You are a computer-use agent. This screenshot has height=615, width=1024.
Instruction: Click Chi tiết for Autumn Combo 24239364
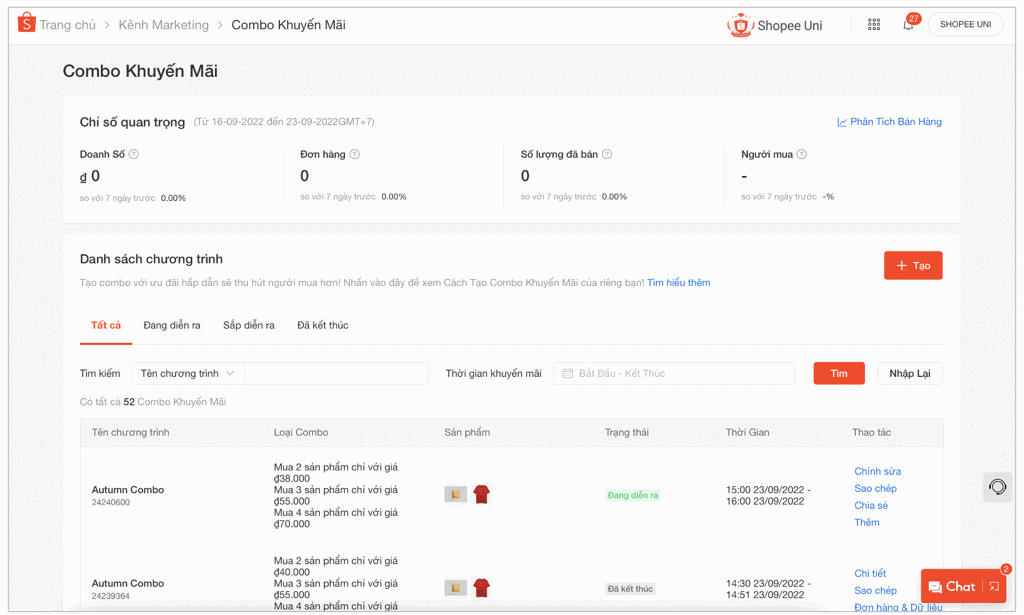871,573
